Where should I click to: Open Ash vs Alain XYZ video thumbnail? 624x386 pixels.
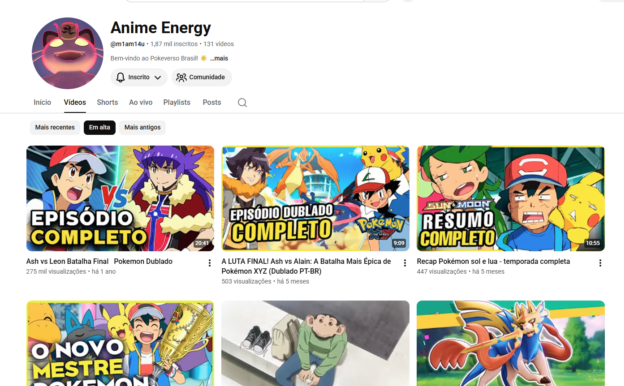click(x=315, y=198)
